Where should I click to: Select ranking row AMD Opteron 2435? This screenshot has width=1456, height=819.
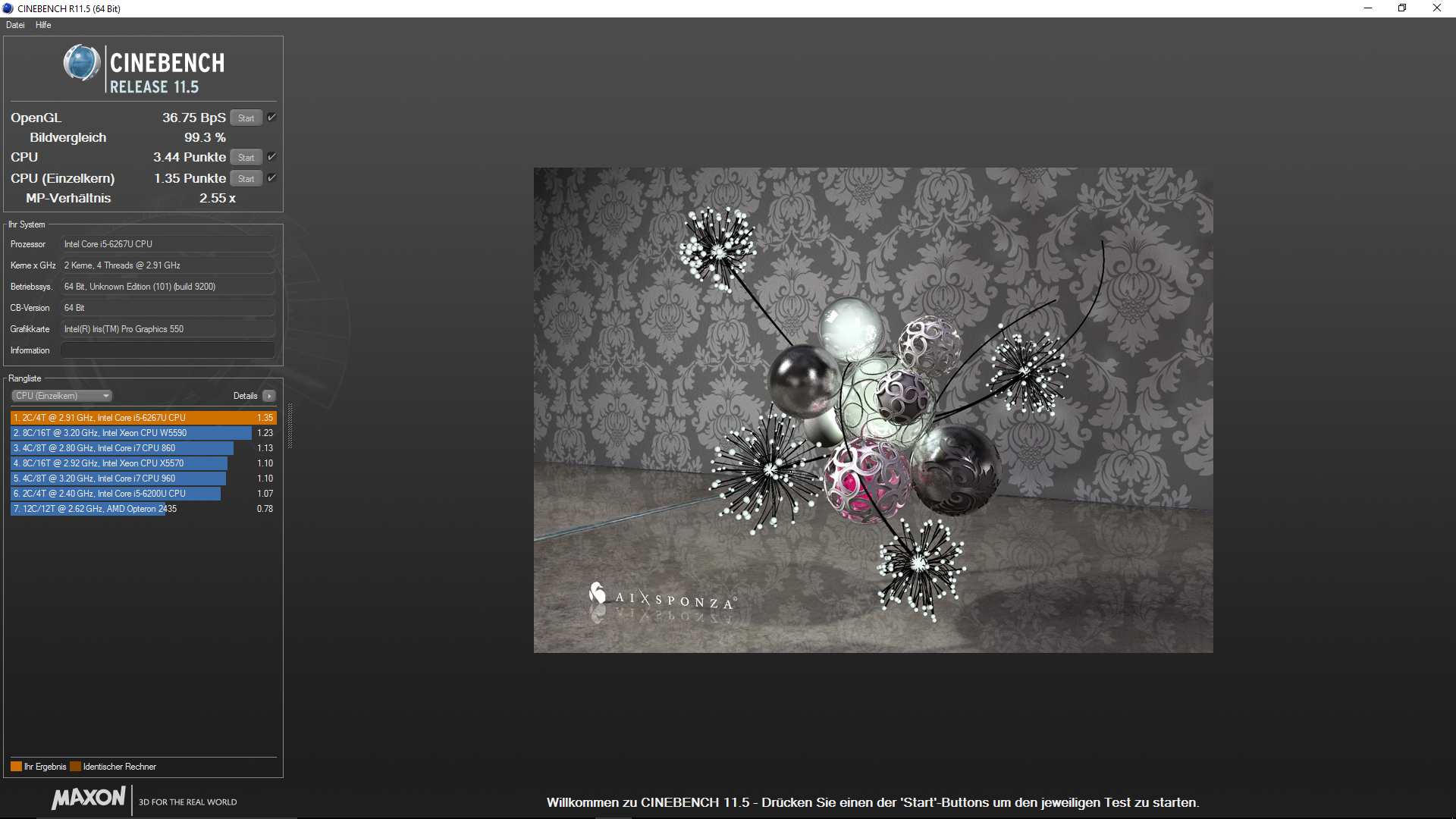coord(143,509)
